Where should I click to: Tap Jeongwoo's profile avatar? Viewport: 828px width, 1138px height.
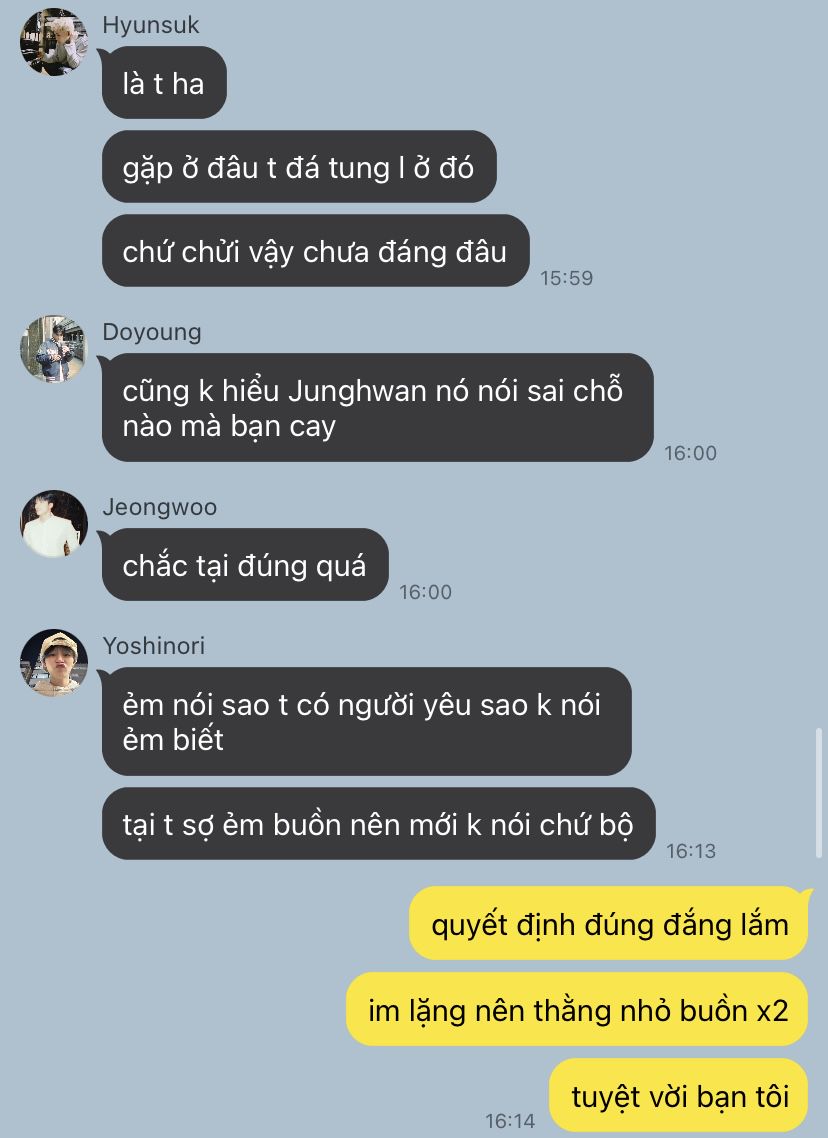(54, 523)
